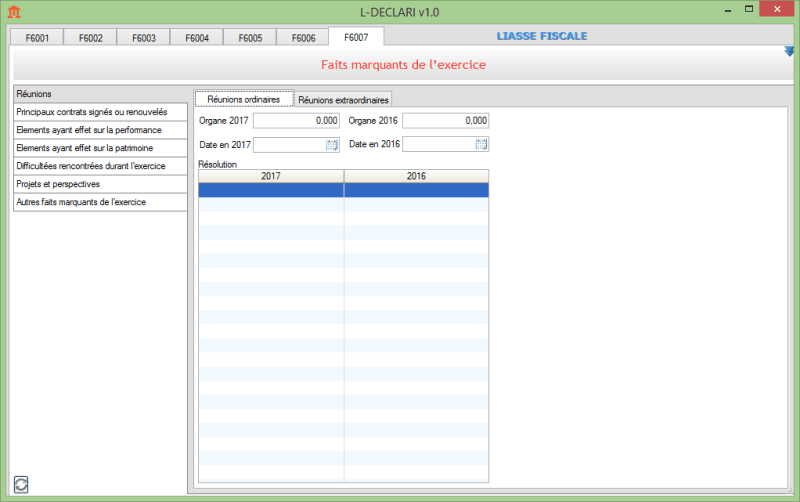Switch to the F6002 tab
The image size is (800, 502).
[90, 38]
